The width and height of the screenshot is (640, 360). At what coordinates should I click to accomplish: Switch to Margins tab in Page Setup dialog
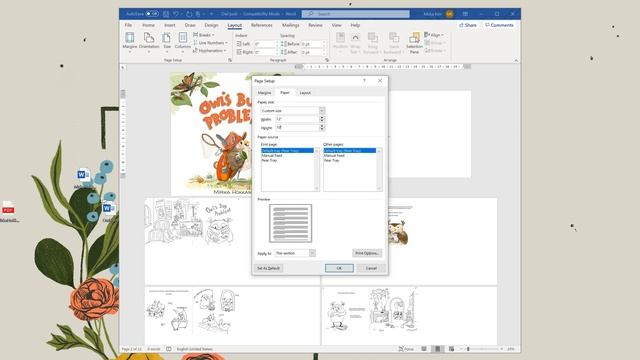(264, 93)
